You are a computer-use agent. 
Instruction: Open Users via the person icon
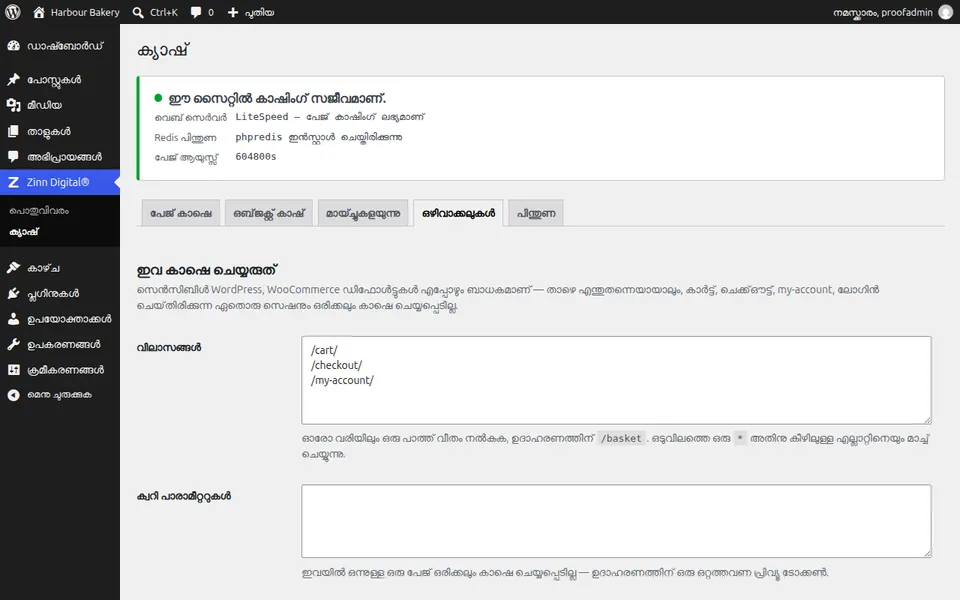click(x=13, y=319)
